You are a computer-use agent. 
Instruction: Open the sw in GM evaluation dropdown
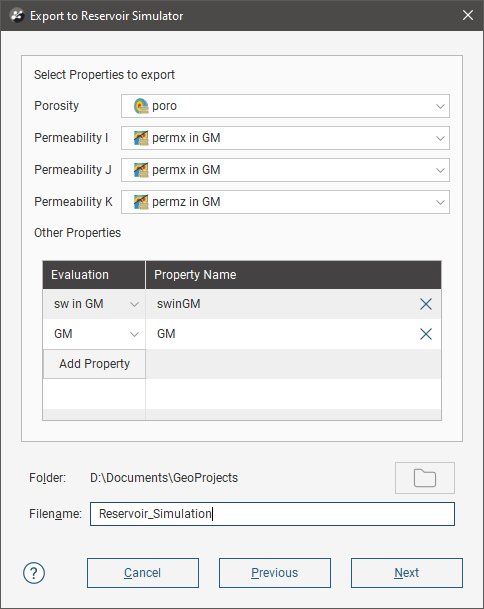(94, 304)
